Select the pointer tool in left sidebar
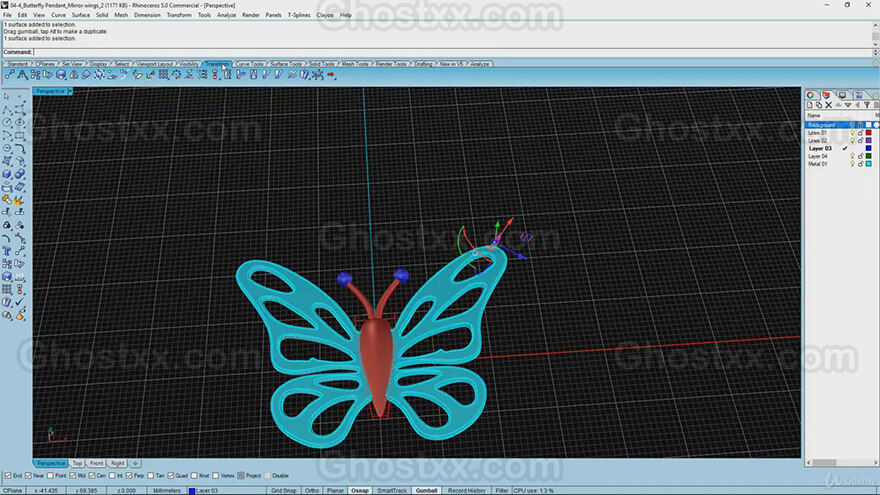The width and height of the screenshot is (880, 495). (7, 97)
